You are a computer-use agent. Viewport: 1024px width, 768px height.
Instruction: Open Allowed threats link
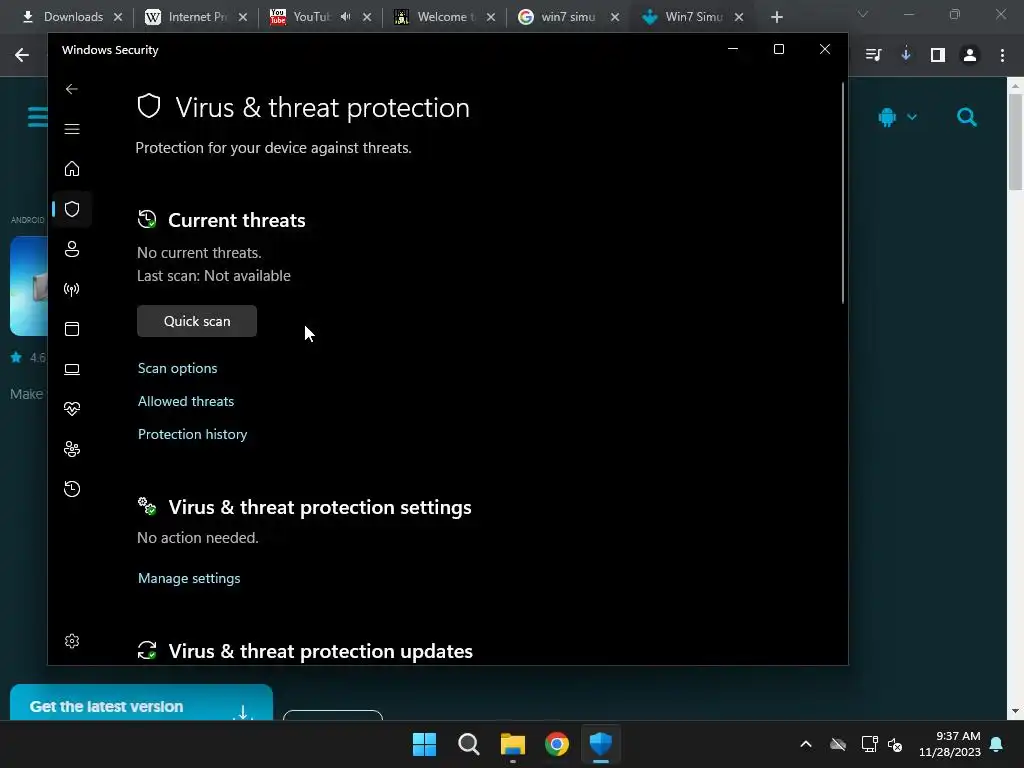(x=185, y=401)
